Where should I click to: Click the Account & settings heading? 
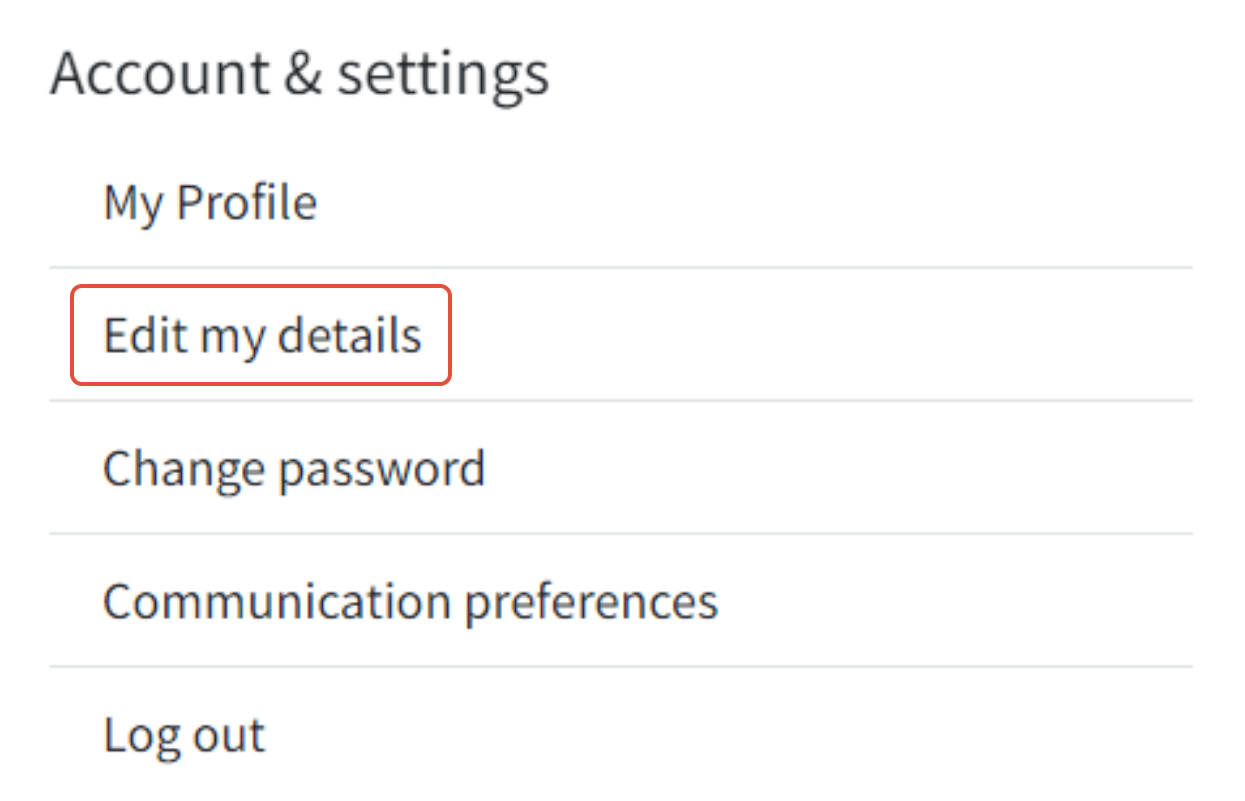click(x=299, y=73)
